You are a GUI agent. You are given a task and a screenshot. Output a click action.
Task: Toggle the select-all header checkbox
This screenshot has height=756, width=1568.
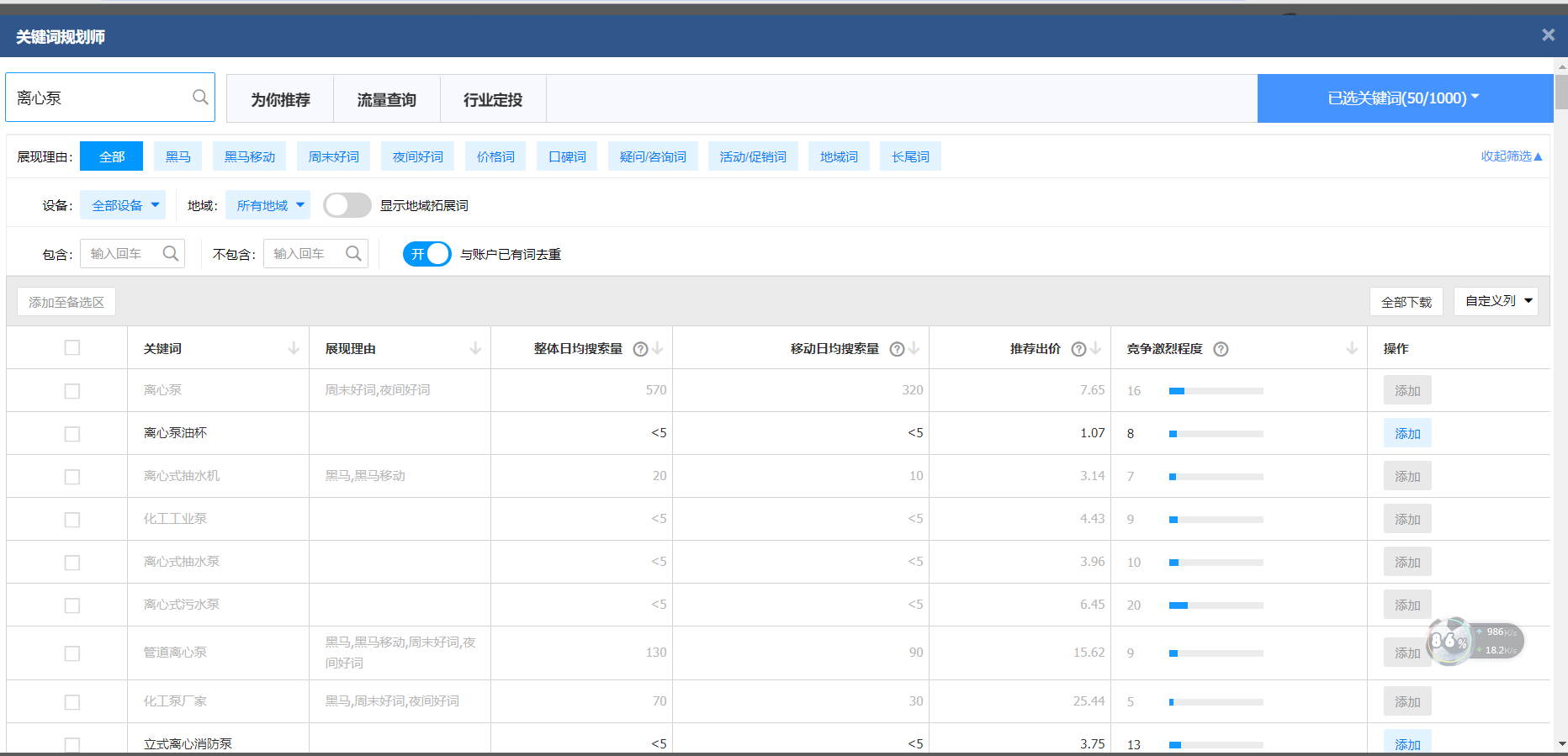tap(72, 347)
